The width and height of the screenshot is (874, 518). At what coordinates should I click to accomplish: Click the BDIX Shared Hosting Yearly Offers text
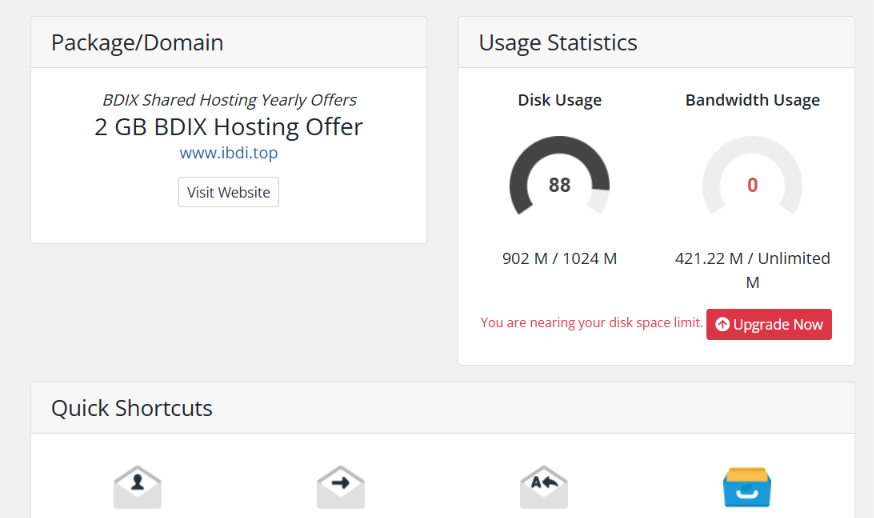tap(229, 100)
